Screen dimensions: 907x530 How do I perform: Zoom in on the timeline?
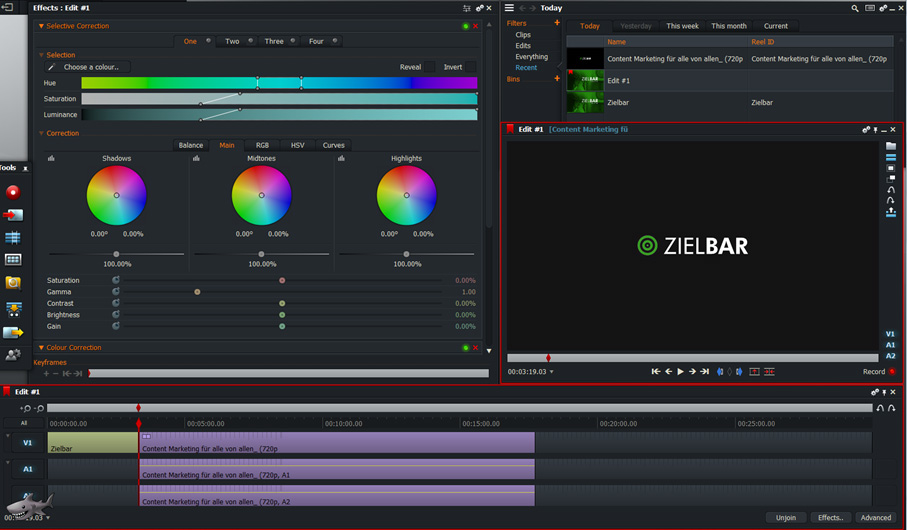coord(25,408)
